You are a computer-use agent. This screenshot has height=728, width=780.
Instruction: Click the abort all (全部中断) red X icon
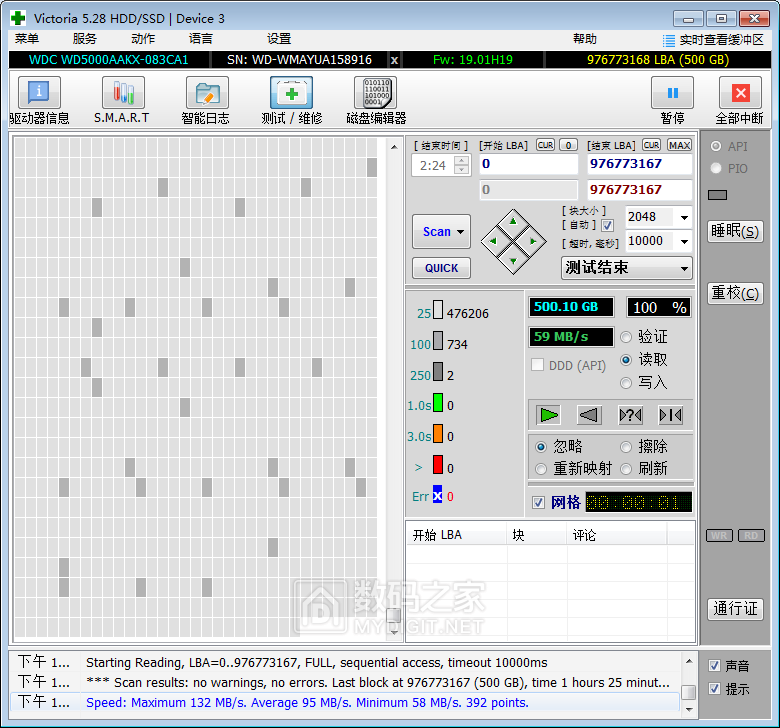[740, 93]
